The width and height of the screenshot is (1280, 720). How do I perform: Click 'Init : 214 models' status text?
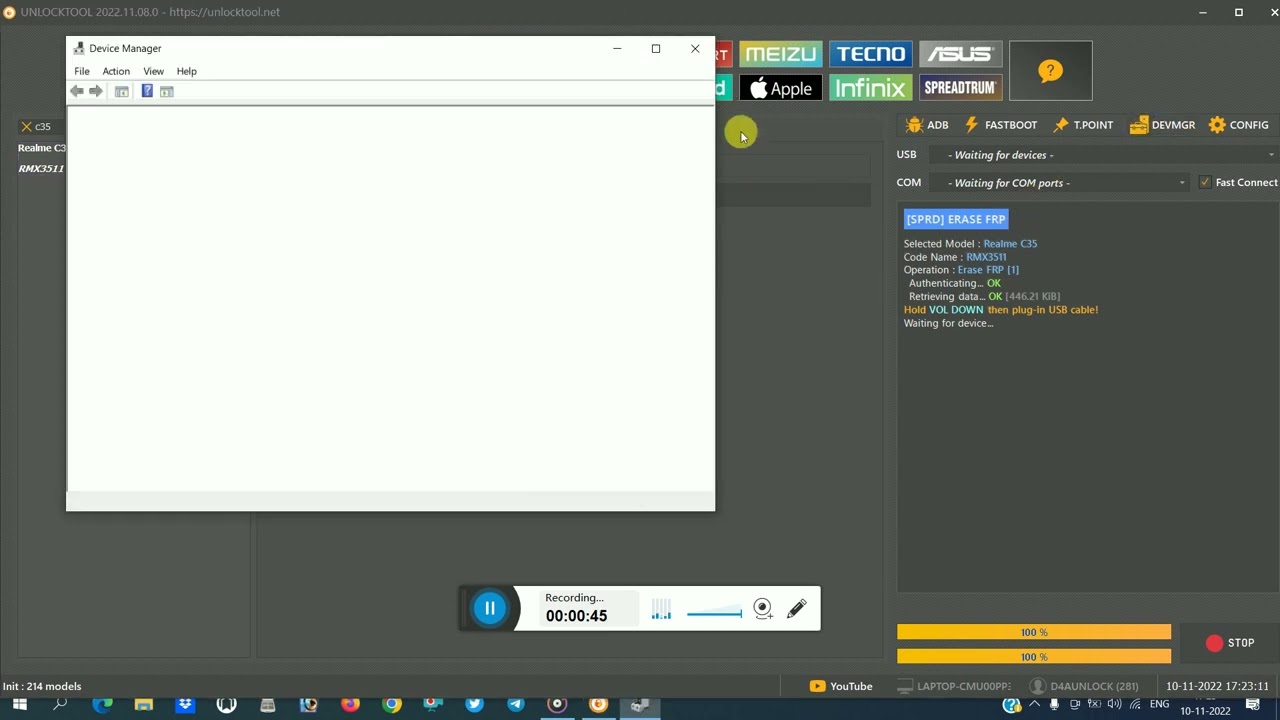(42, 686)
